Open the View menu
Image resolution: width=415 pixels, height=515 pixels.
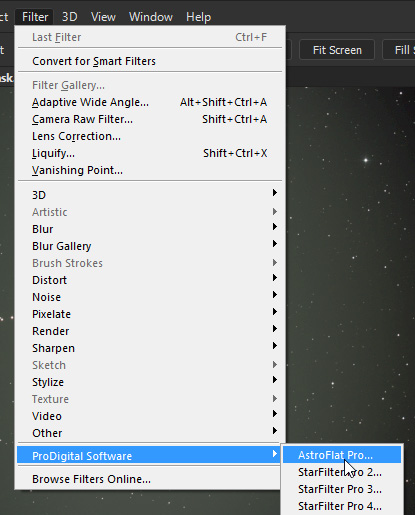[x=103, y=17]
